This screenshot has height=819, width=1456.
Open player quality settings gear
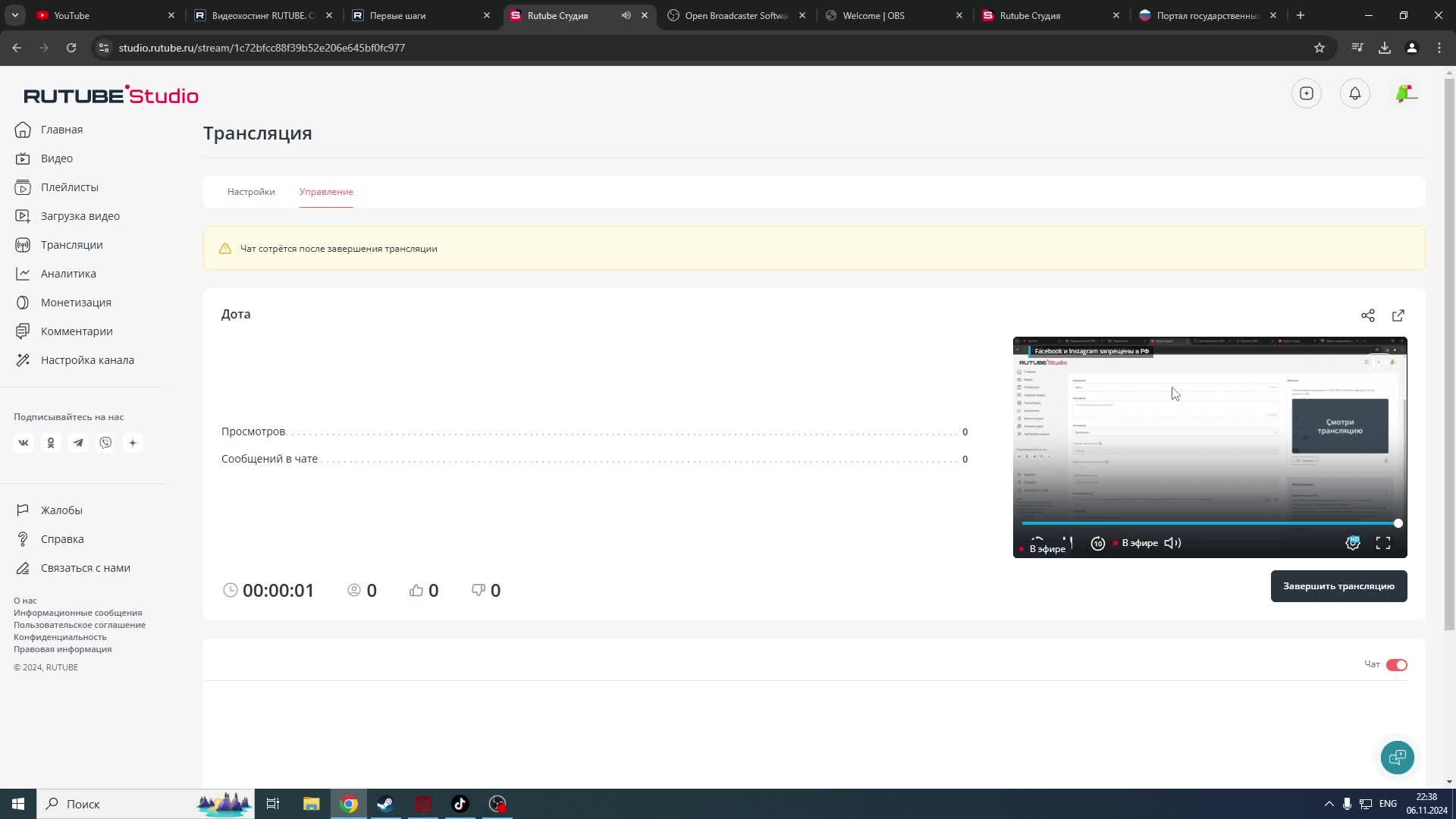point(1352,543)
